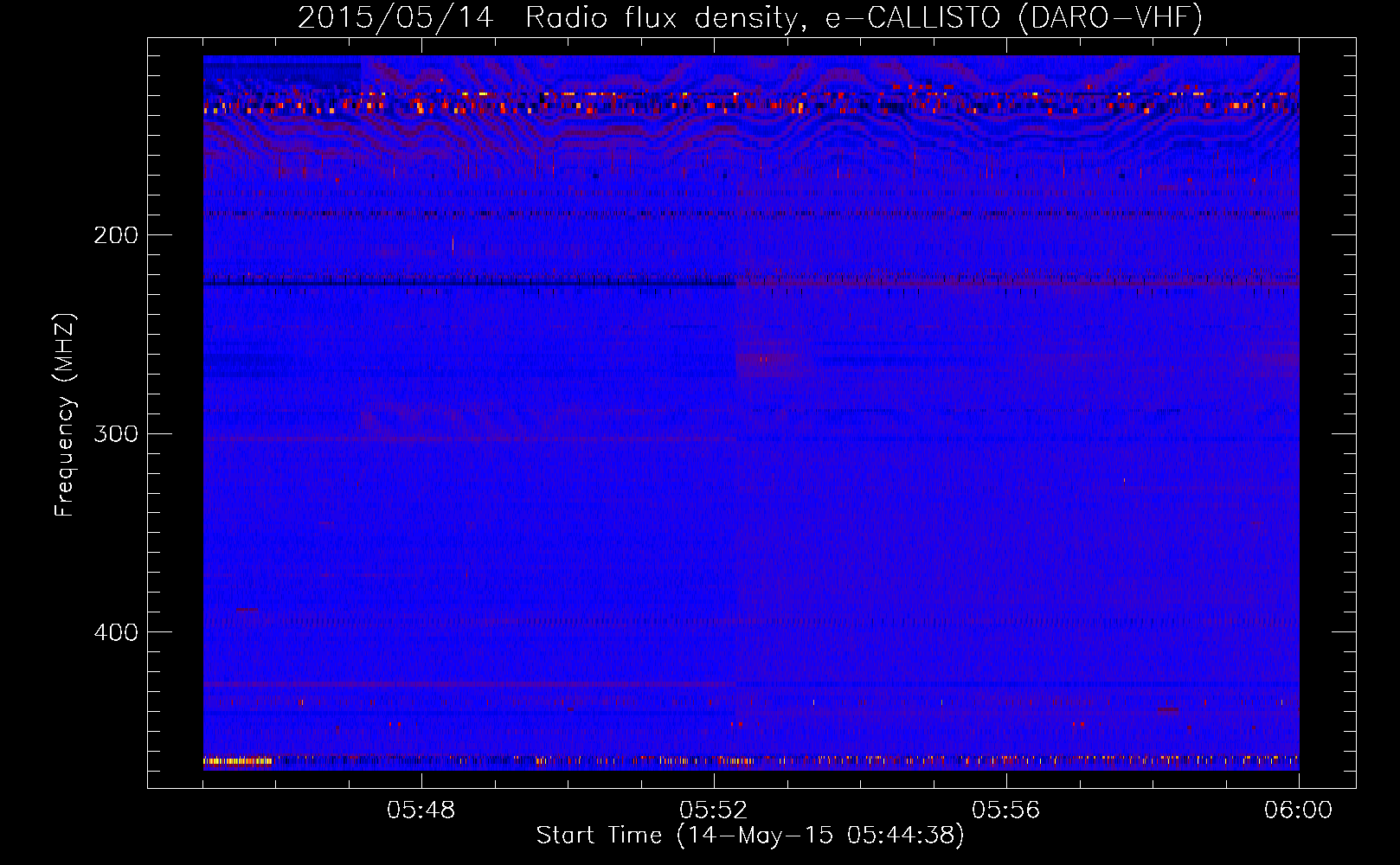Click bright yellow burst at bottom-left spectrogram

click(238, 762)
